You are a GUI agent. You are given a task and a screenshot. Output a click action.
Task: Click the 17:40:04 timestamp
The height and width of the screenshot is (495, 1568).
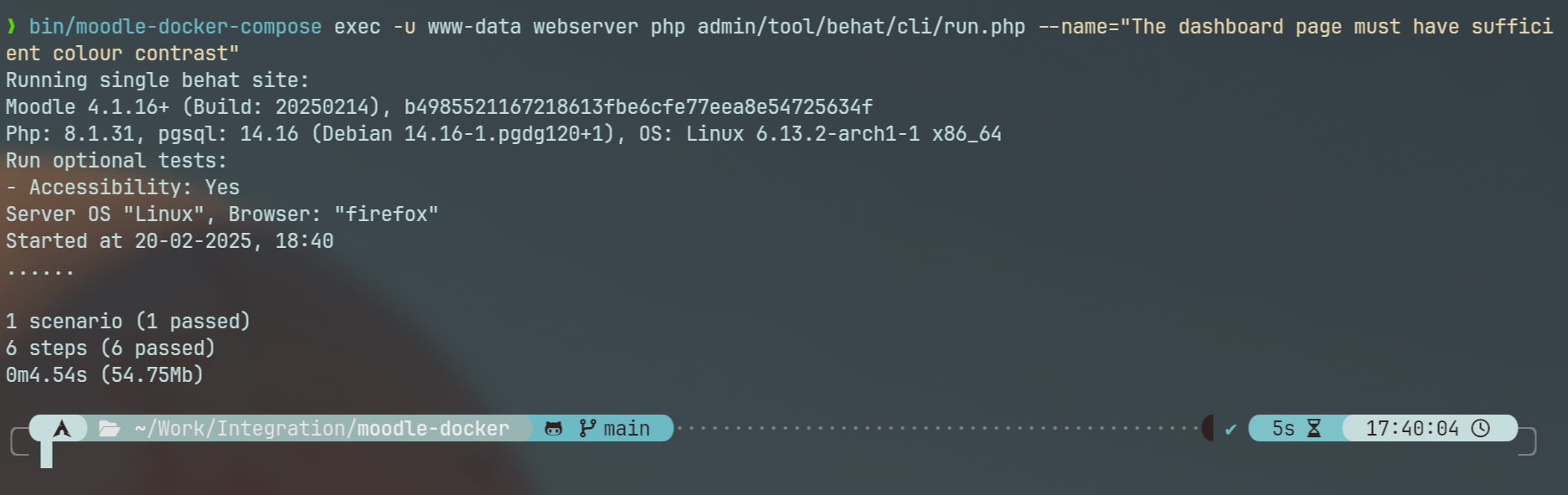click(x=1412, y=429)
